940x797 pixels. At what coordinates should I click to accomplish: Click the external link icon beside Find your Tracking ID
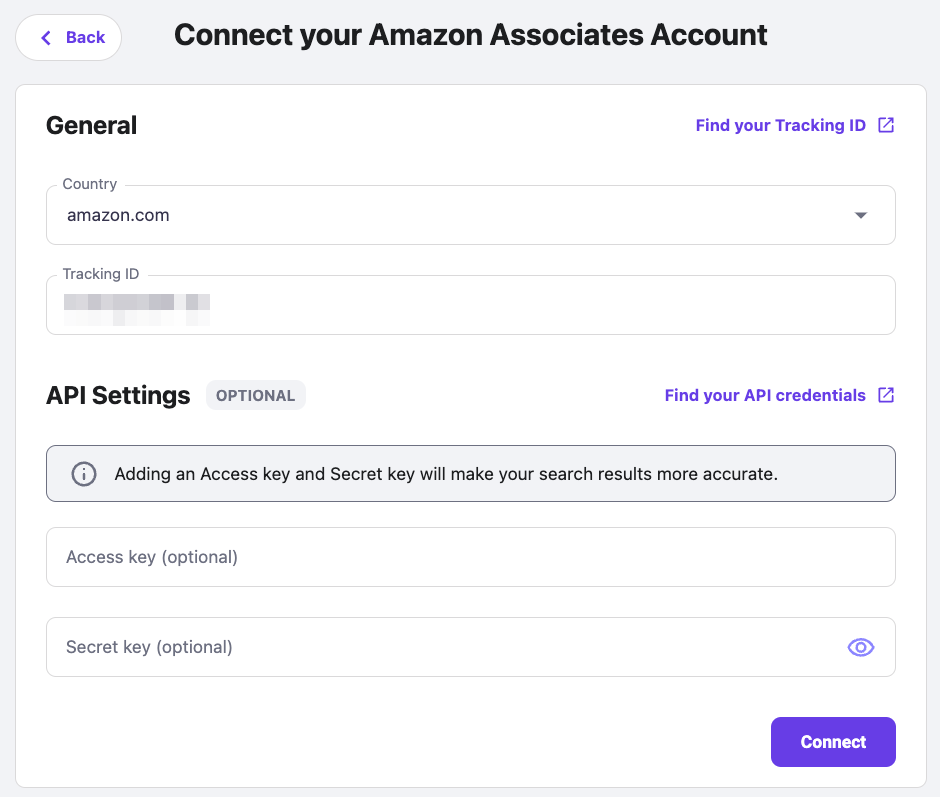coord(886,125)
